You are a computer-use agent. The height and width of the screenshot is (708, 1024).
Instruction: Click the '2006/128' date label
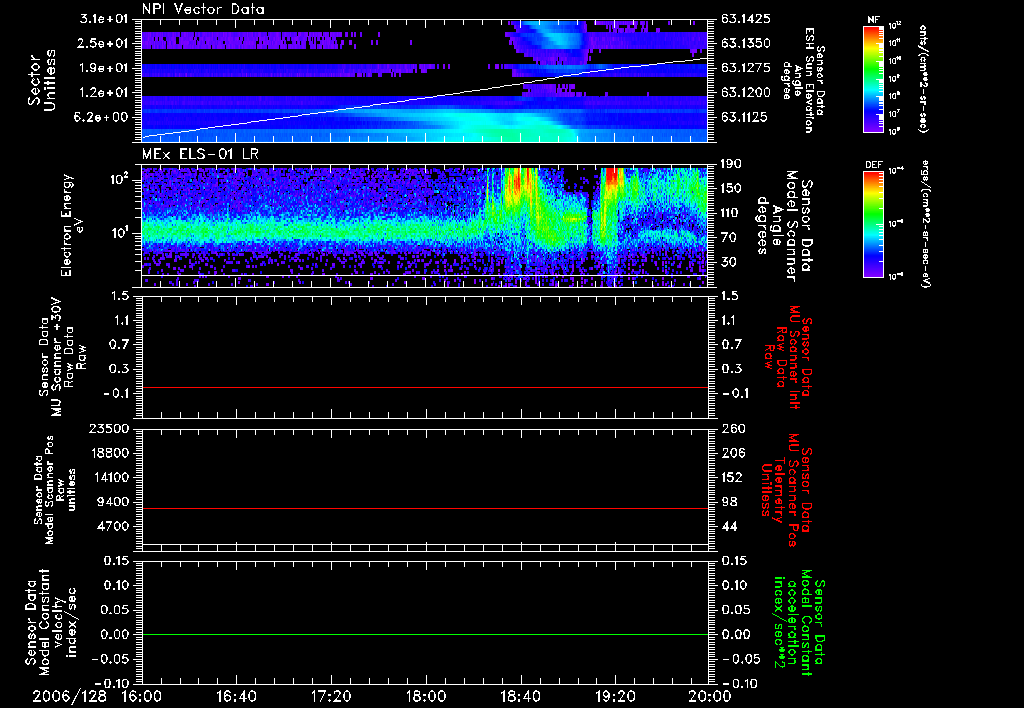[x=70, y=697]
